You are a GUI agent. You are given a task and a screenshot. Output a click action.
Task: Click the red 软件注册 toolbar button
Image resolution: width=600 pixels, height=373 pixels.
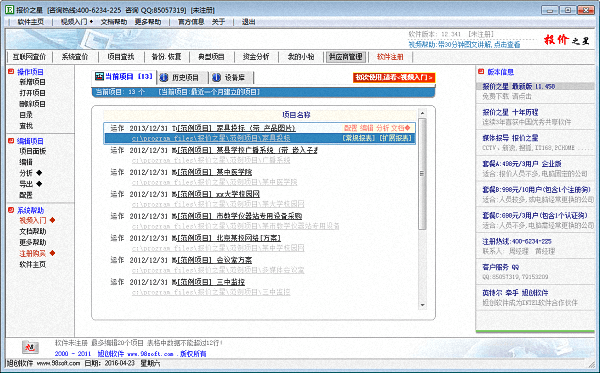point(390,57)
